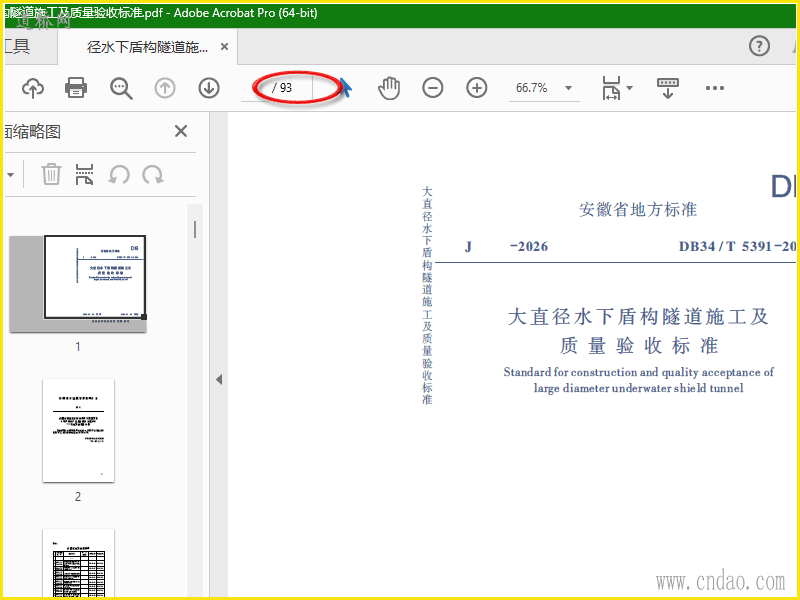Viewport: 800px width, 600px height.
Task: Select page 2 thumbnail
Action: pyautogui.click(x=78, y=430)
